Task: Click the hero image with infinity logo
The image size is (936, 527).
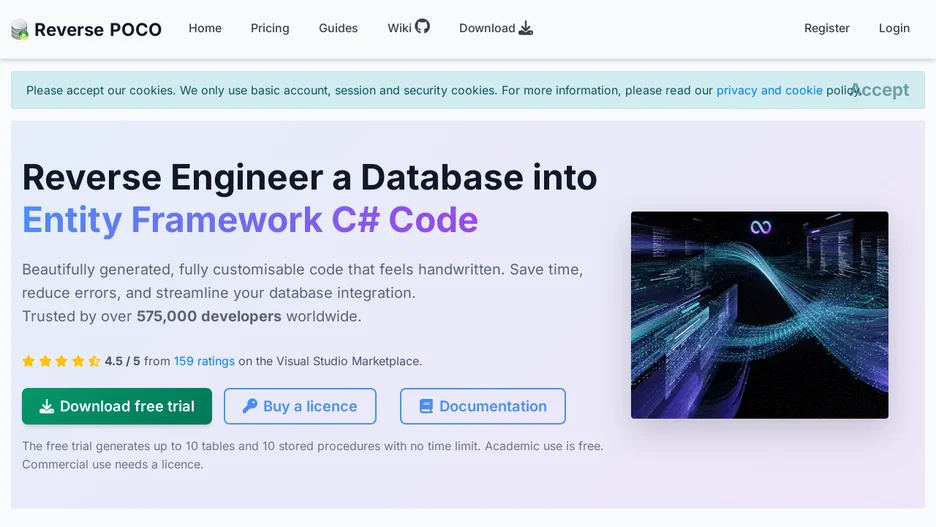Action: click(x=759, y=315)
